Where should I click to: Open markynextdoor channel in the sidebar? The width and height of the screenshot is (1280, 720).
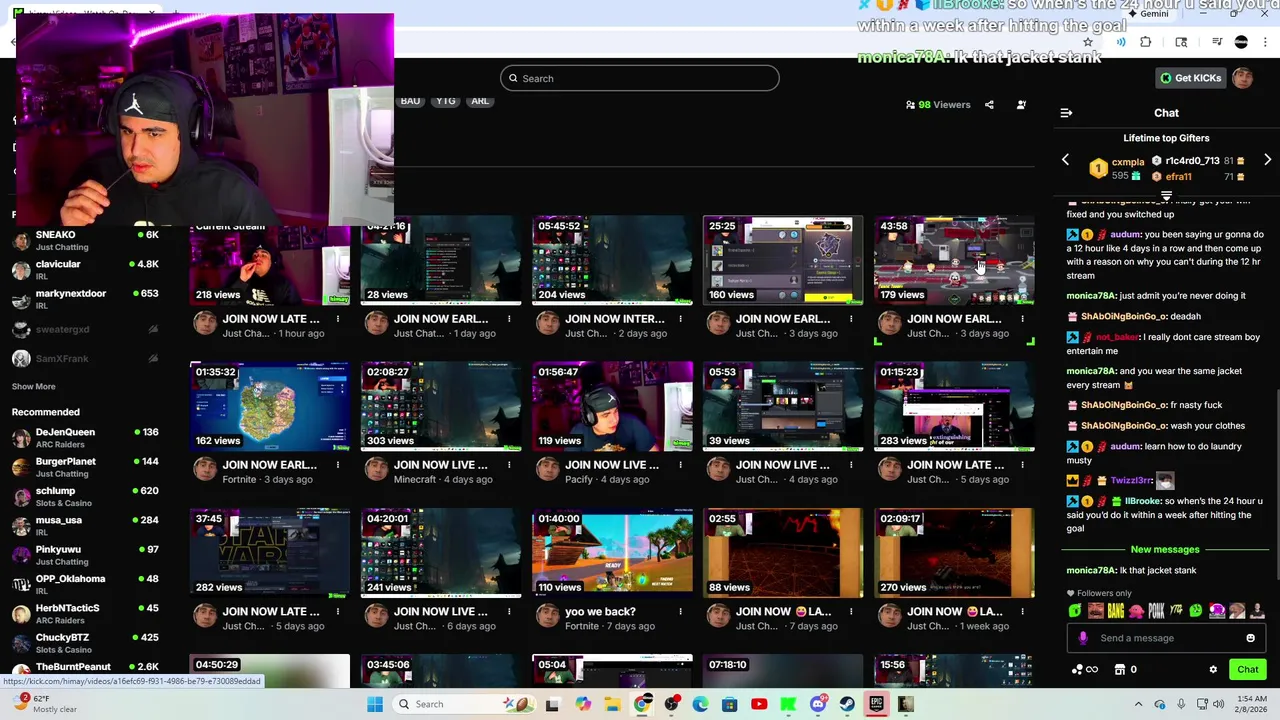click(85, 299)
